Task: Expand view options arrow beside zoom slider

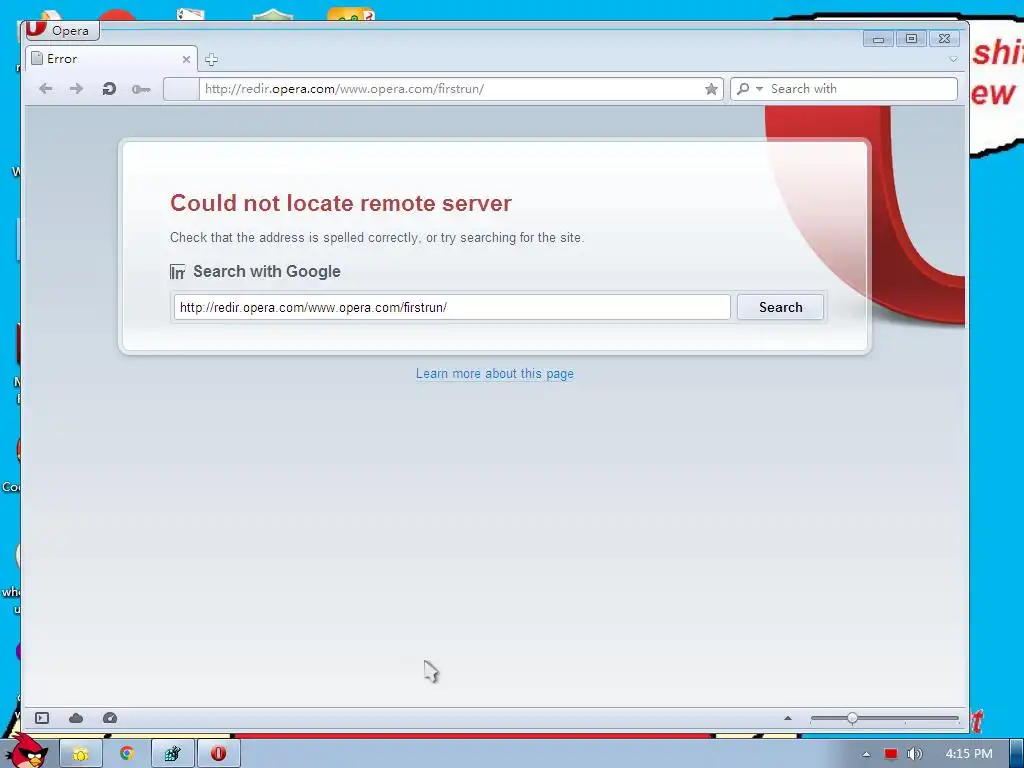Action: 788,718
